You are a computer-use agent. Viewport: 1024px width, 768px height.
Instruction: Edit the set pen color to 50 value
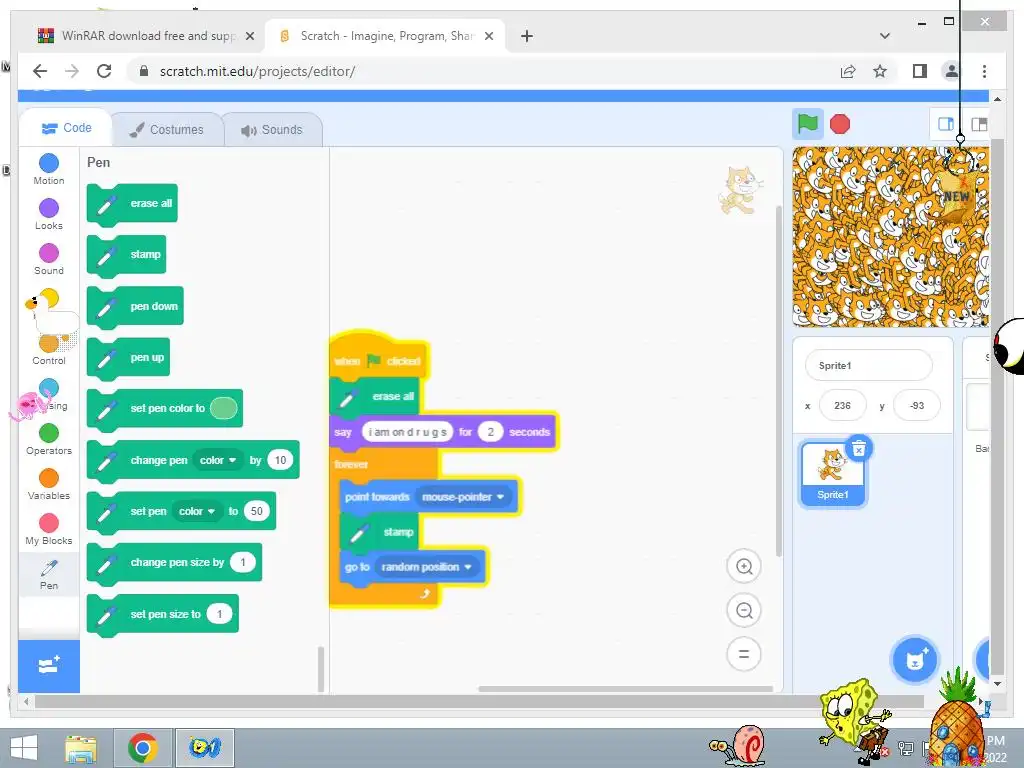[257, 511]
